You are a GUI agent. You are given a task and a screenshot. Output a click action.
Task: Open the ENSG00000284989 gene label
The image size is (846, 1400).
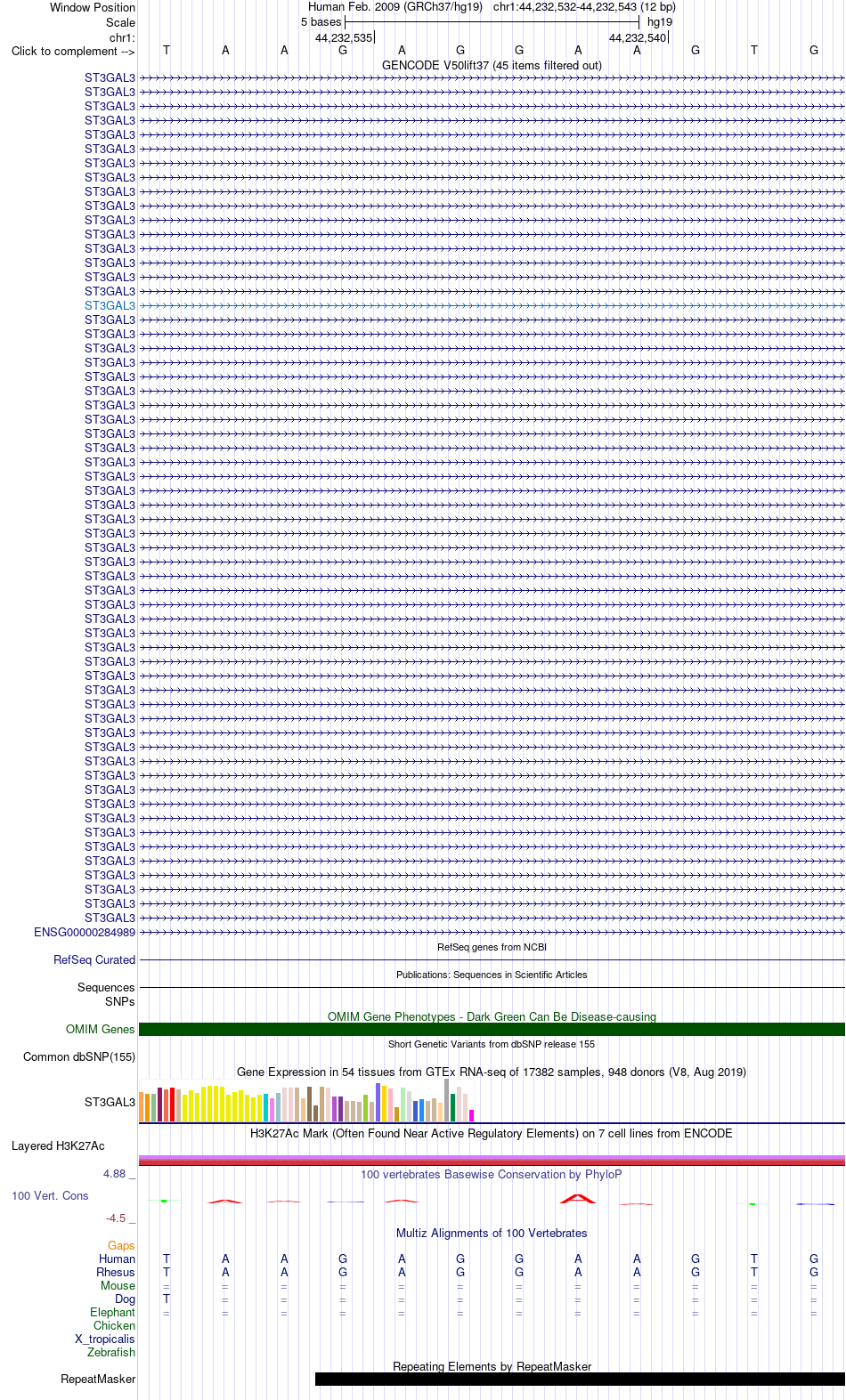point(85,932)
